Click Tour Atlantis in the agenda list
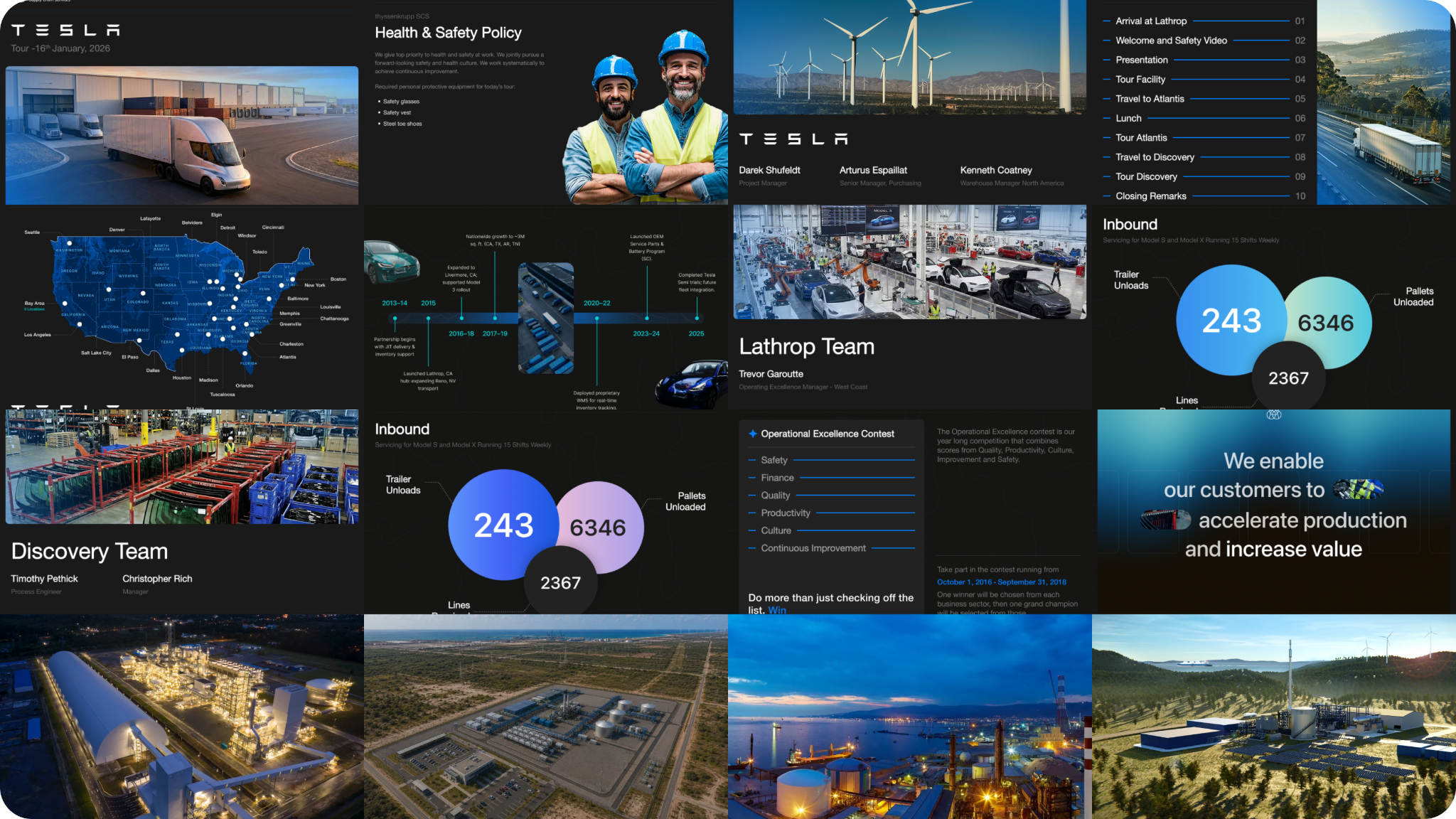 coord(1204,138)
